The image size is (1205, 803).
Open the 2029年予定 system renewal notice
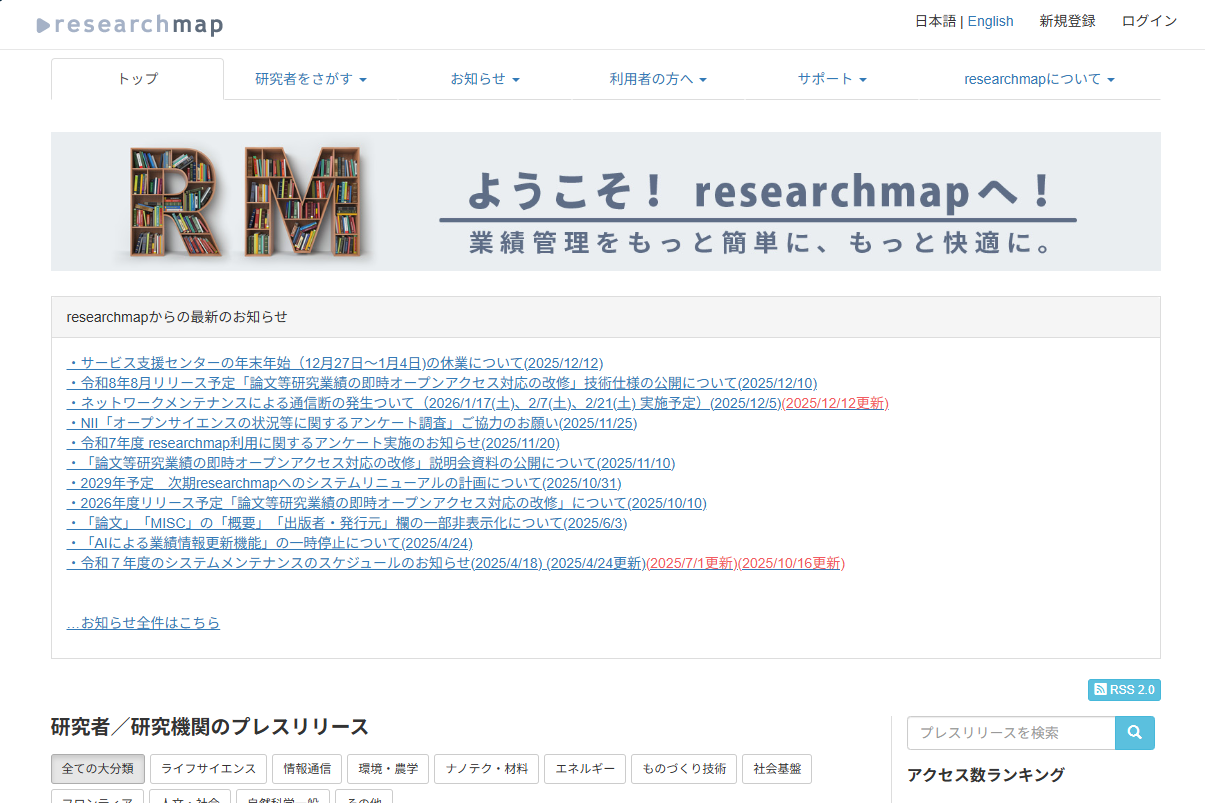pyautogui.click(x=343, y=483)
